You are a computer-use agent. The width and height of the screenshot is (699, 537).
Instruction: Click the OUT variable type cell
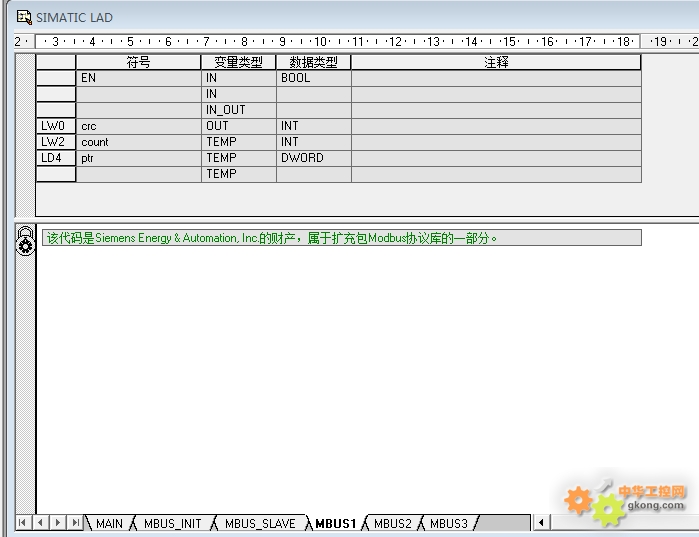click(x=239, y=126)
